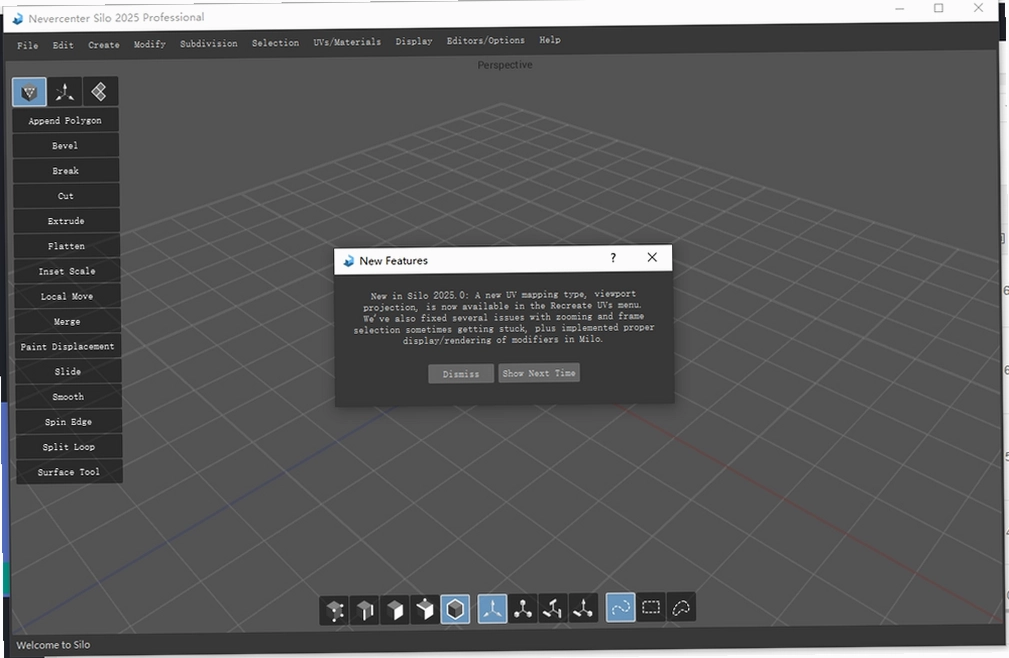This screenshot has width=1009, height=658.
Task: Click the Inset Scale tool button
Action: coord(67,271)
